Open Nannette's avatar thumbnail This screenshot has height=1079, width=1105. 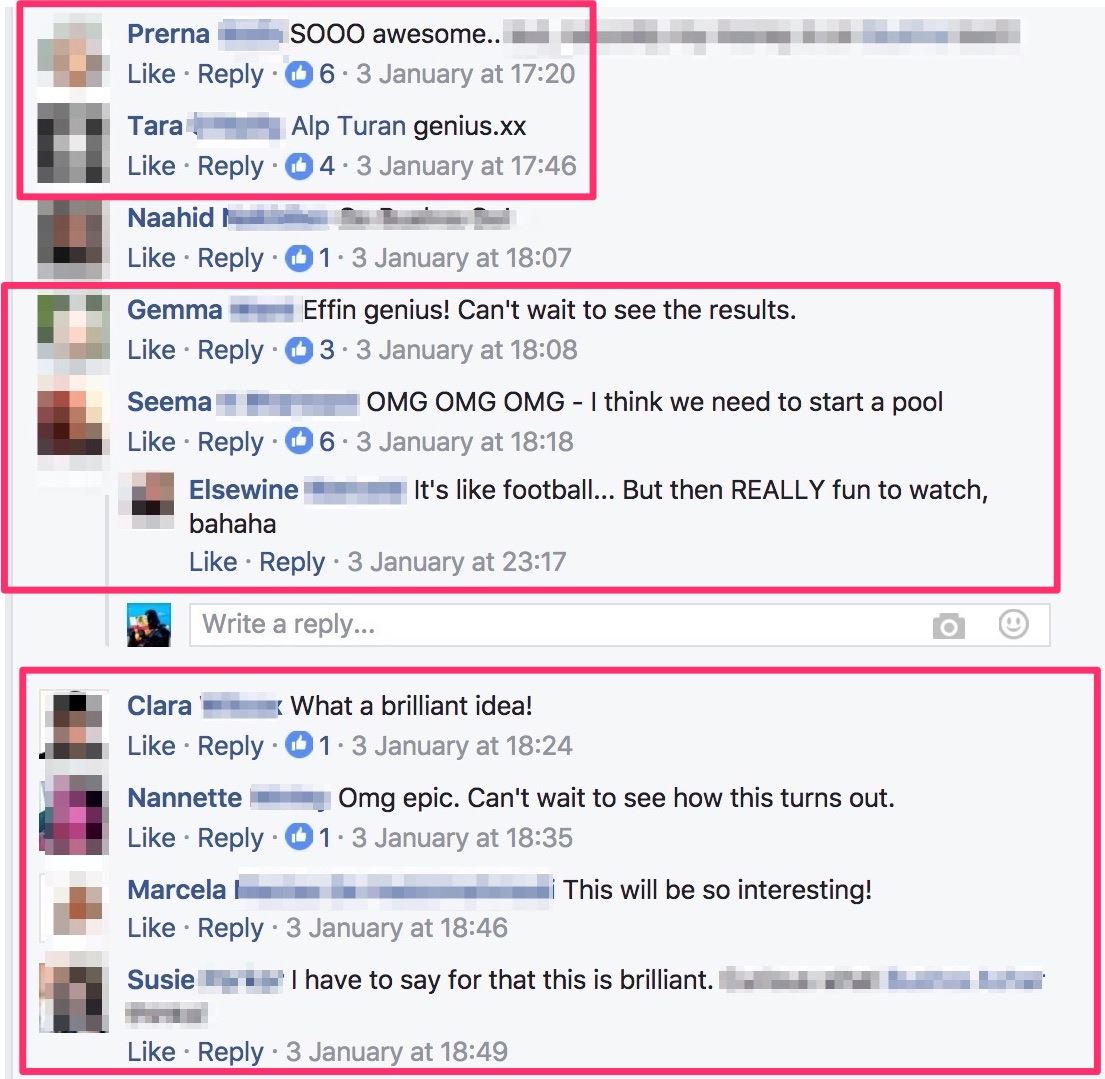click(73, 814)
